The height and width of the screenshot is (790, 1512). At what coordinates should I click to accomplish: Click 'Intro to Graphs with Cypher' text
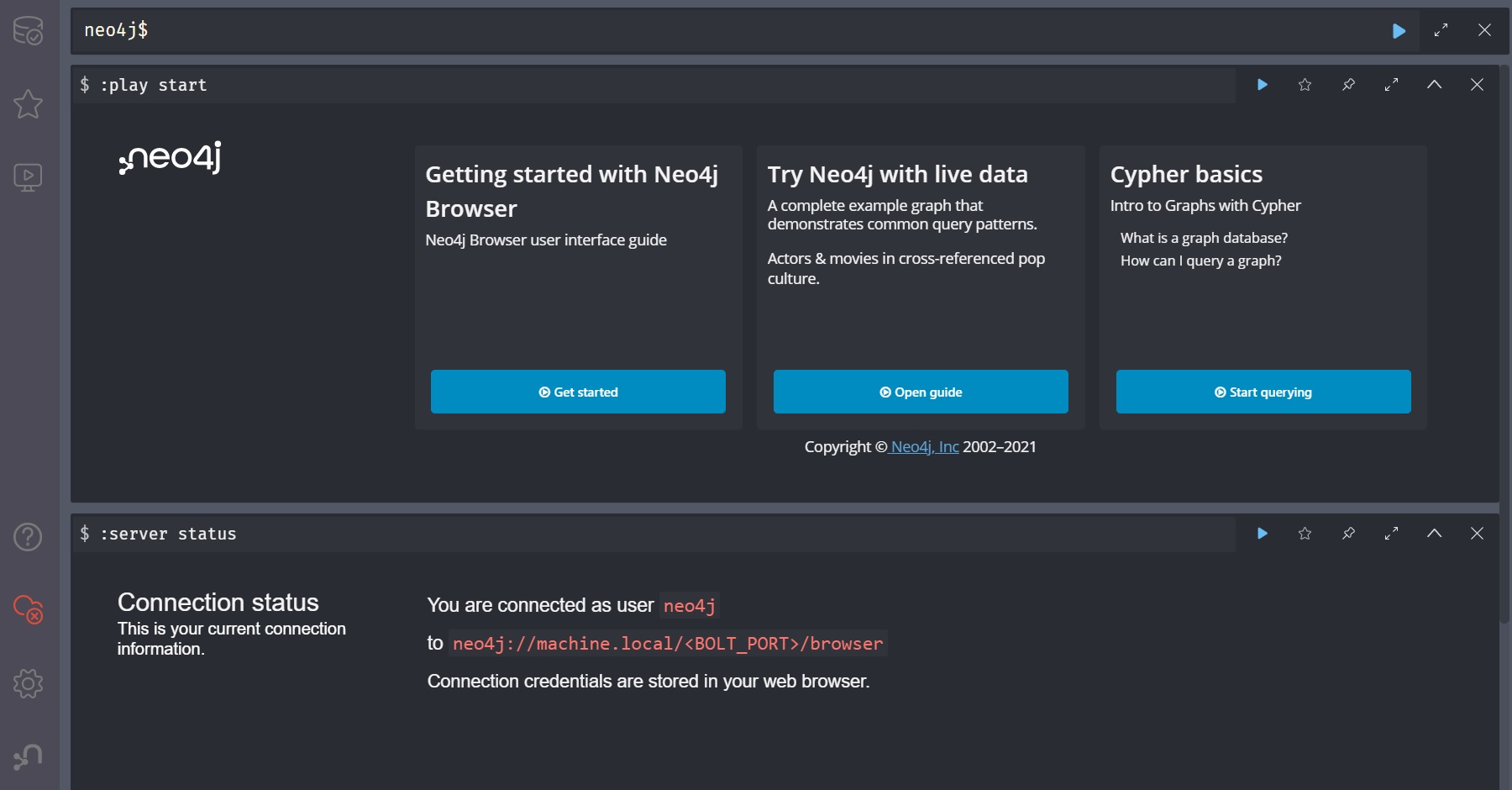pyautogui.click(x=1205, y=206)
